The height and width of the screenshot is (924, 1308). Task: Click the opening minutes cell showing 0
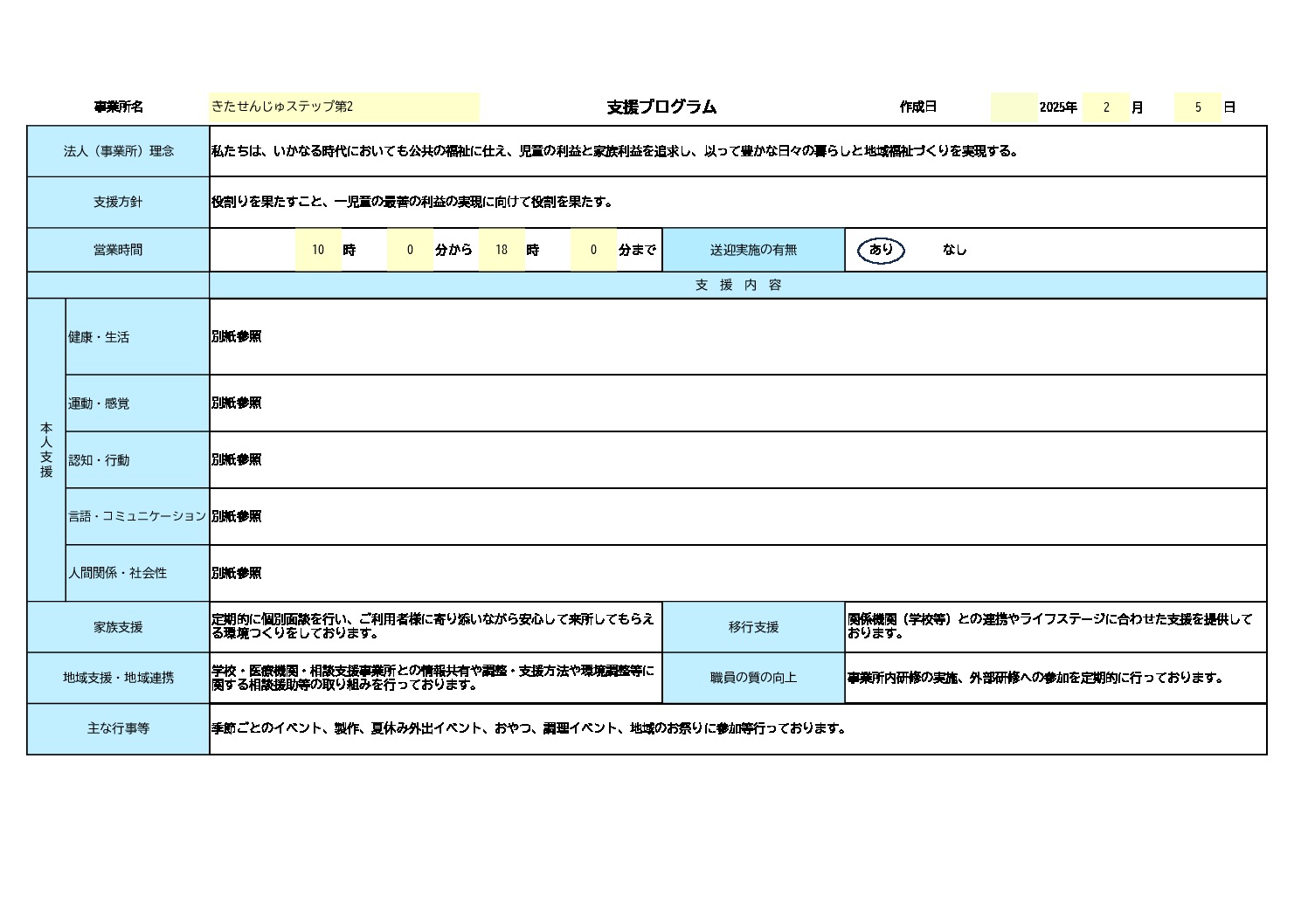point(408,250)
